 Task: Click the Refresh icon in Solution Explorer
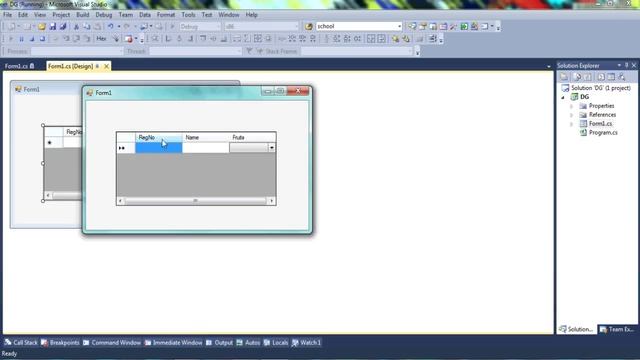[x=587, y=77]
